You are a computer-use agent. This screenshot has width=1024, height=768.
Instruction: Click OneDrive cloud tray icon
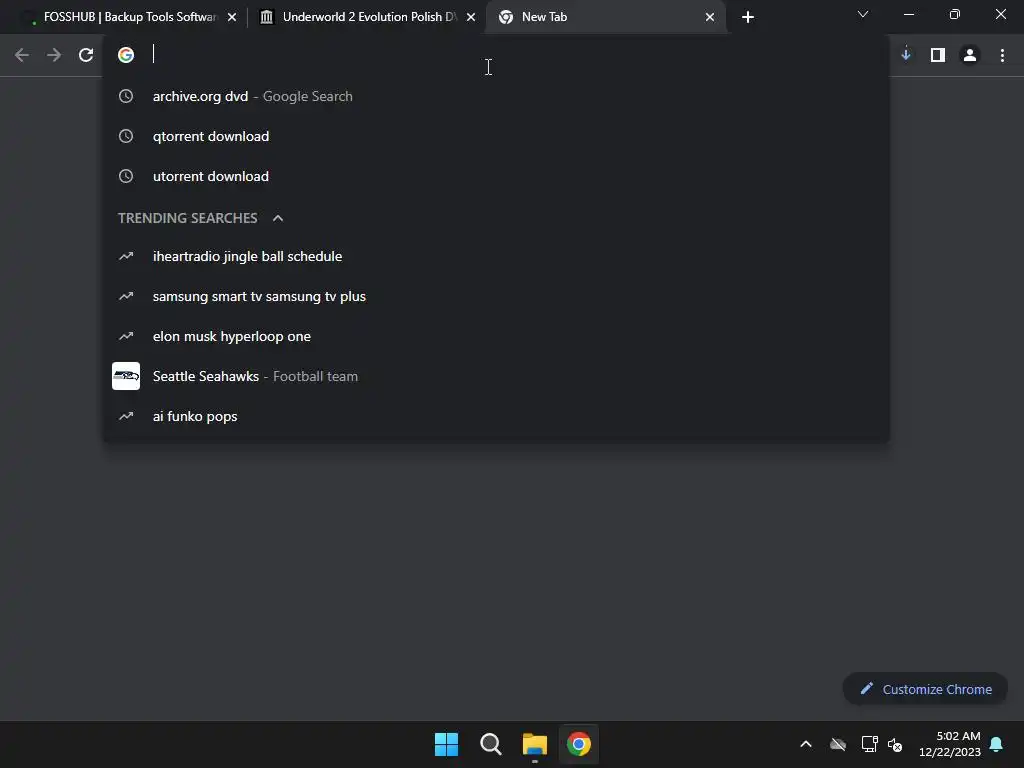pyautogui.click(x=838, y=744)
